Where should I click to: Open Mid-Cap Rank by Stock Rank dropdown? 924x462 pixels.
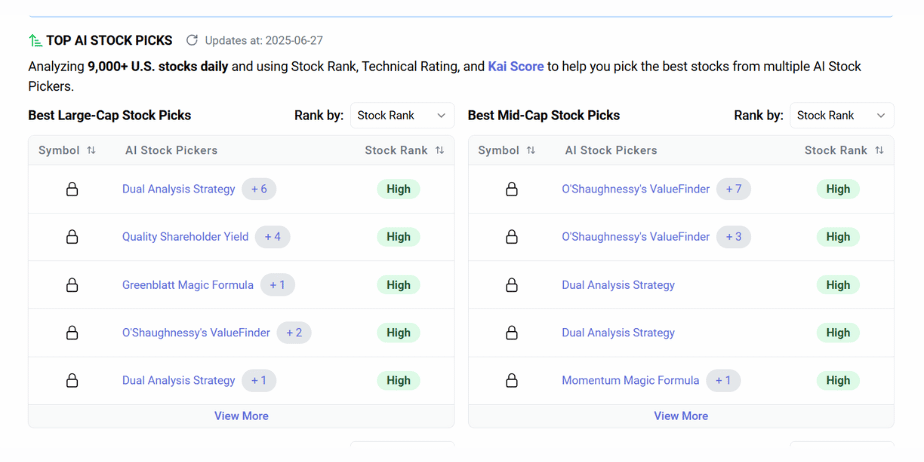tap(842, 116)
